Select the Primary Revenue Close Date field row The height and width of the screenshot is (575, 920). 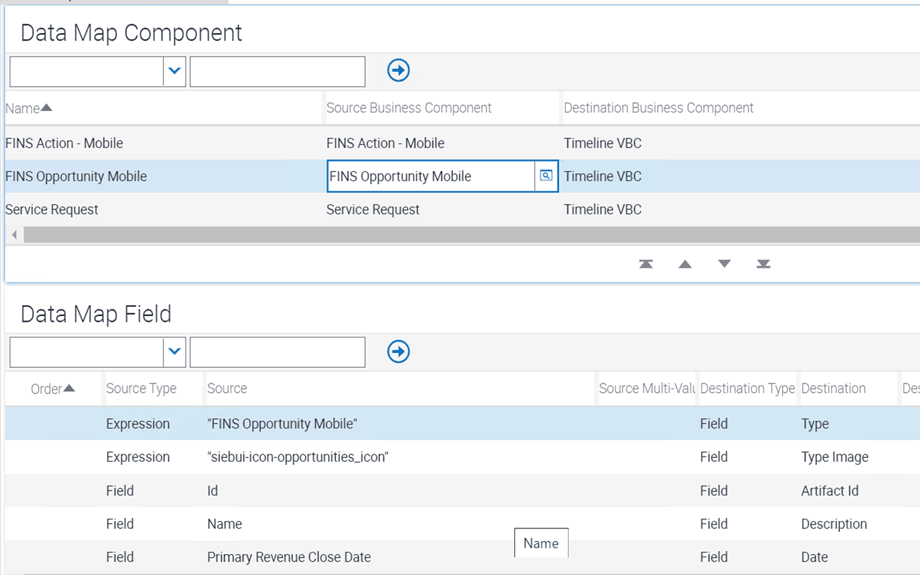pos(288,557)
